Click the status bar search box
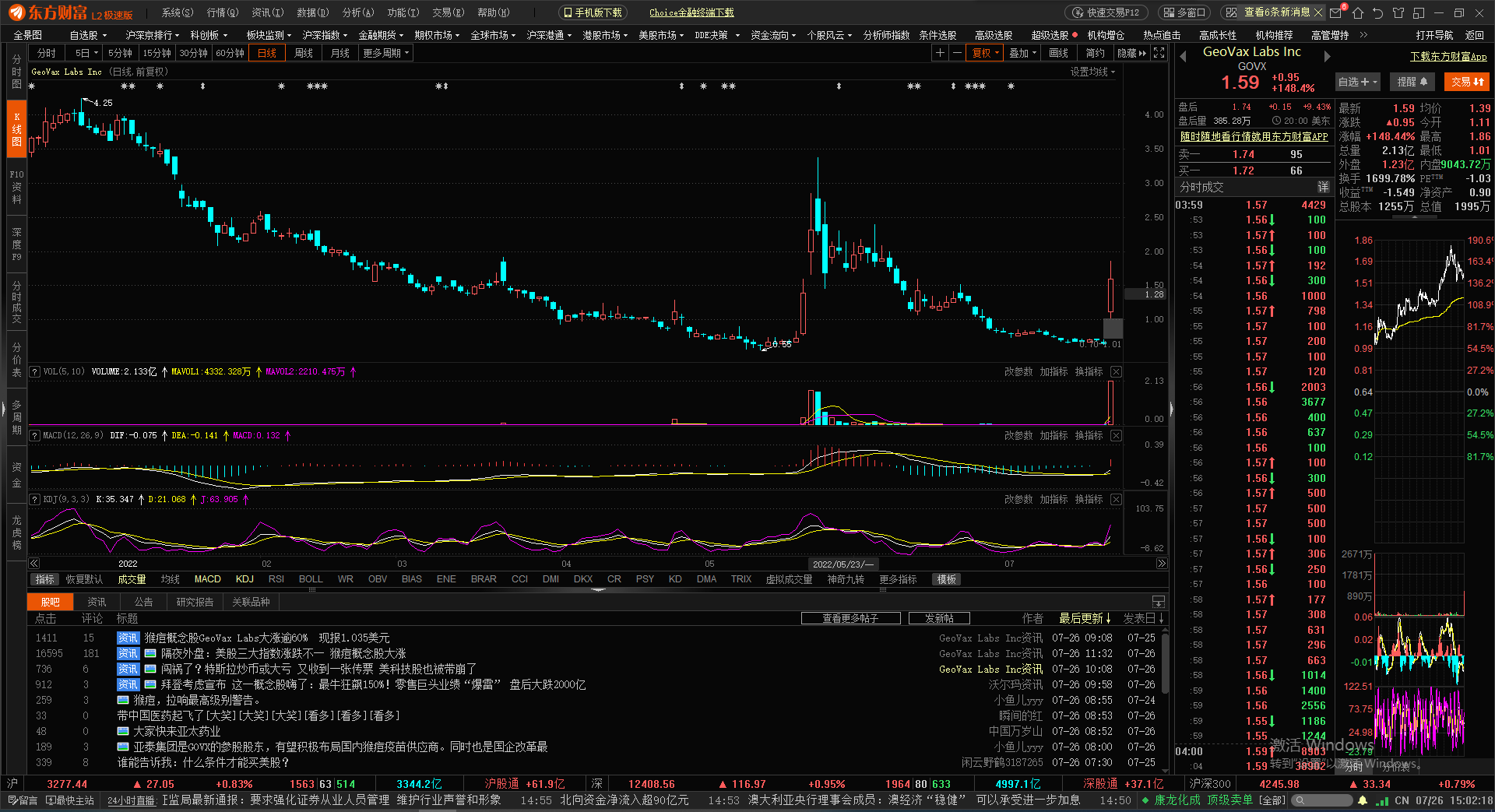Viewport: 1495px width, 812px height. (x=1323, y=800)
